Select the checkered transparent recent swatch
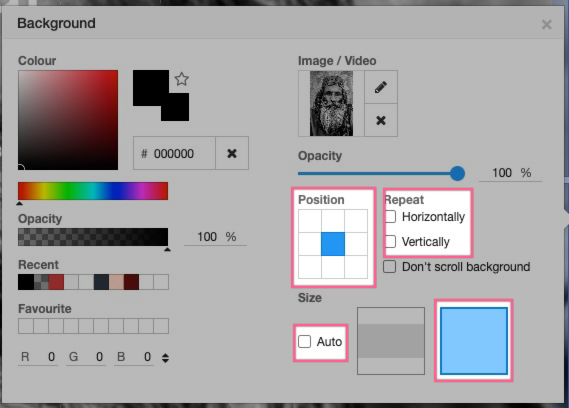This screenshot has height=408, width=569. [x=41, y=282]
